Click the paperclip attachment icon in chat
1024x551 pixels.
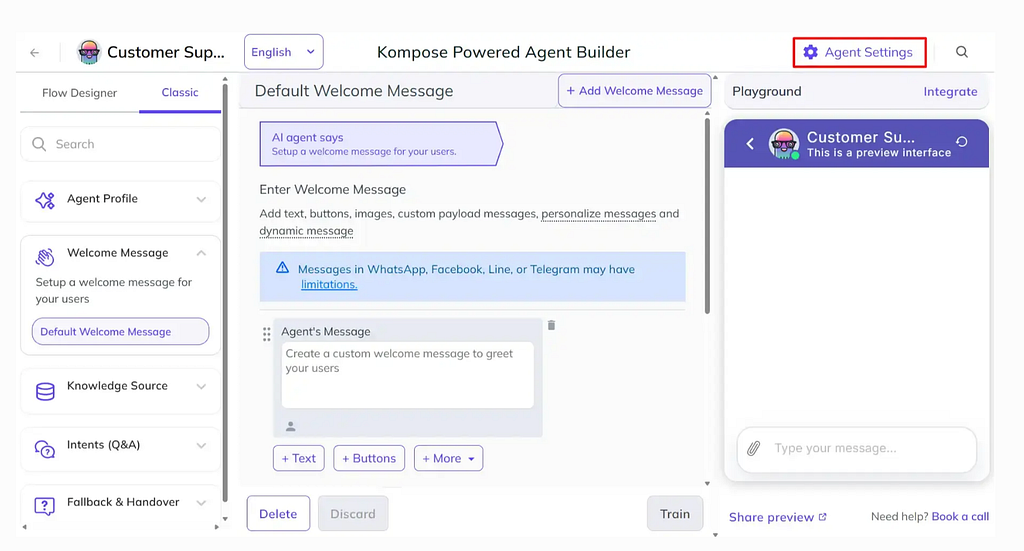[x=754, y=449]
